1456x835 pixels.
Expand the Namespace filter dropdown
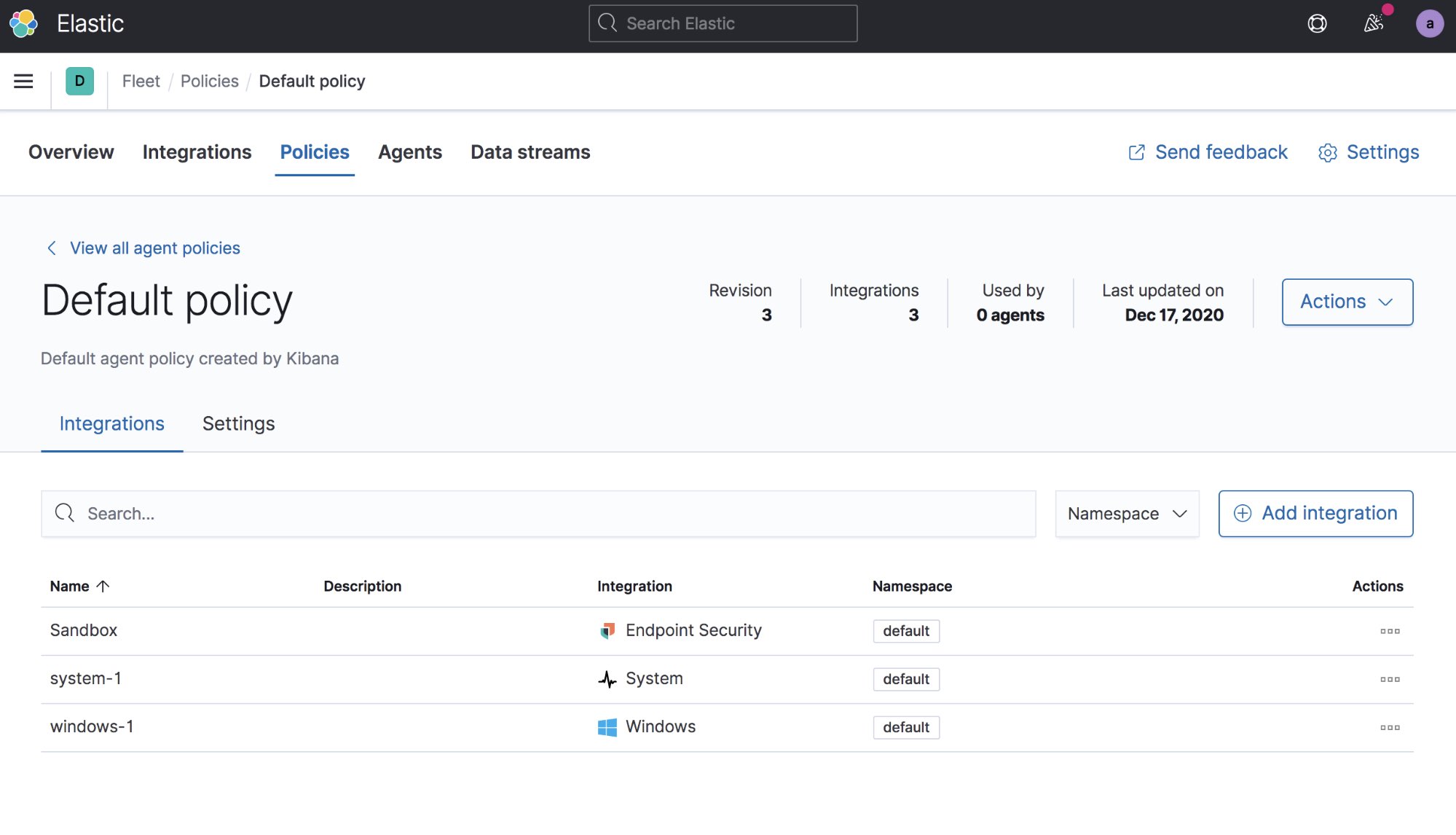point(1127,513)
